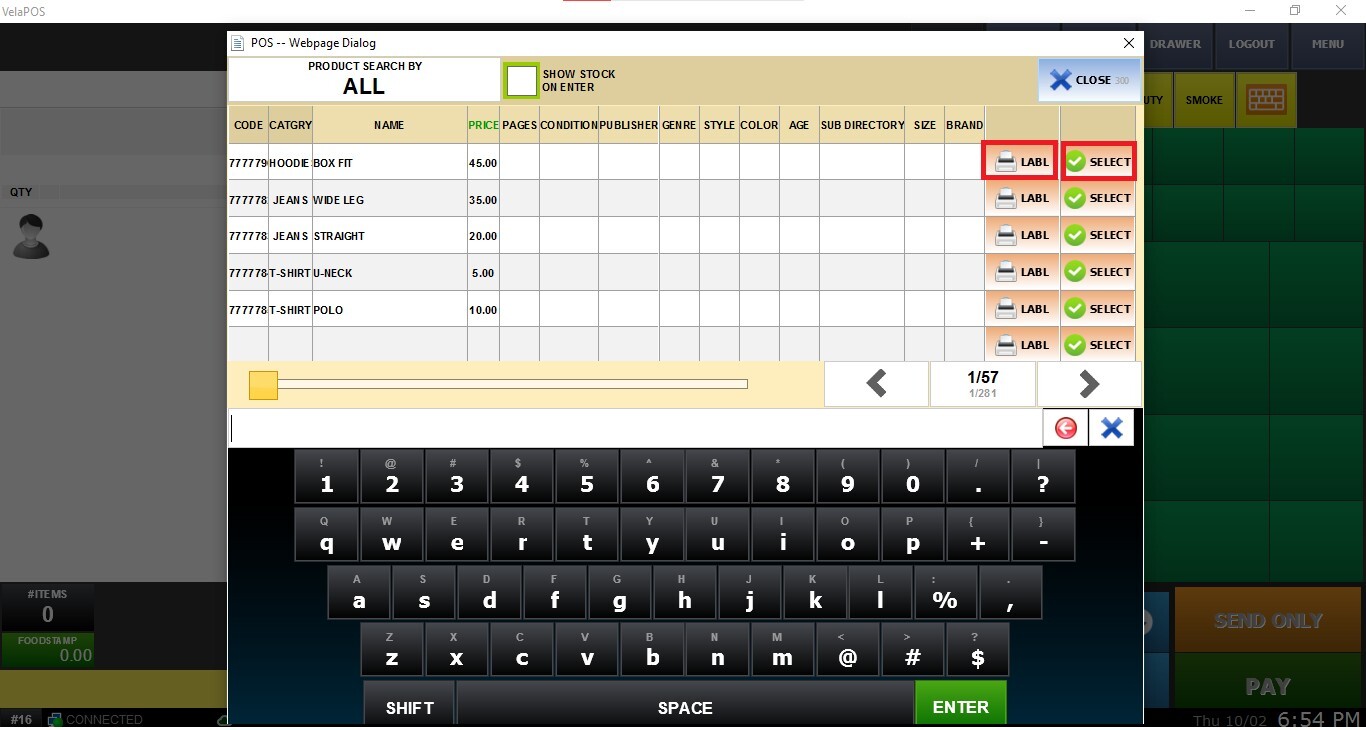Image resolution: width=1366 pixels, height=730 pixels.
Task: Click LOGOUT in the top bar
Action: coord(1251,44)
